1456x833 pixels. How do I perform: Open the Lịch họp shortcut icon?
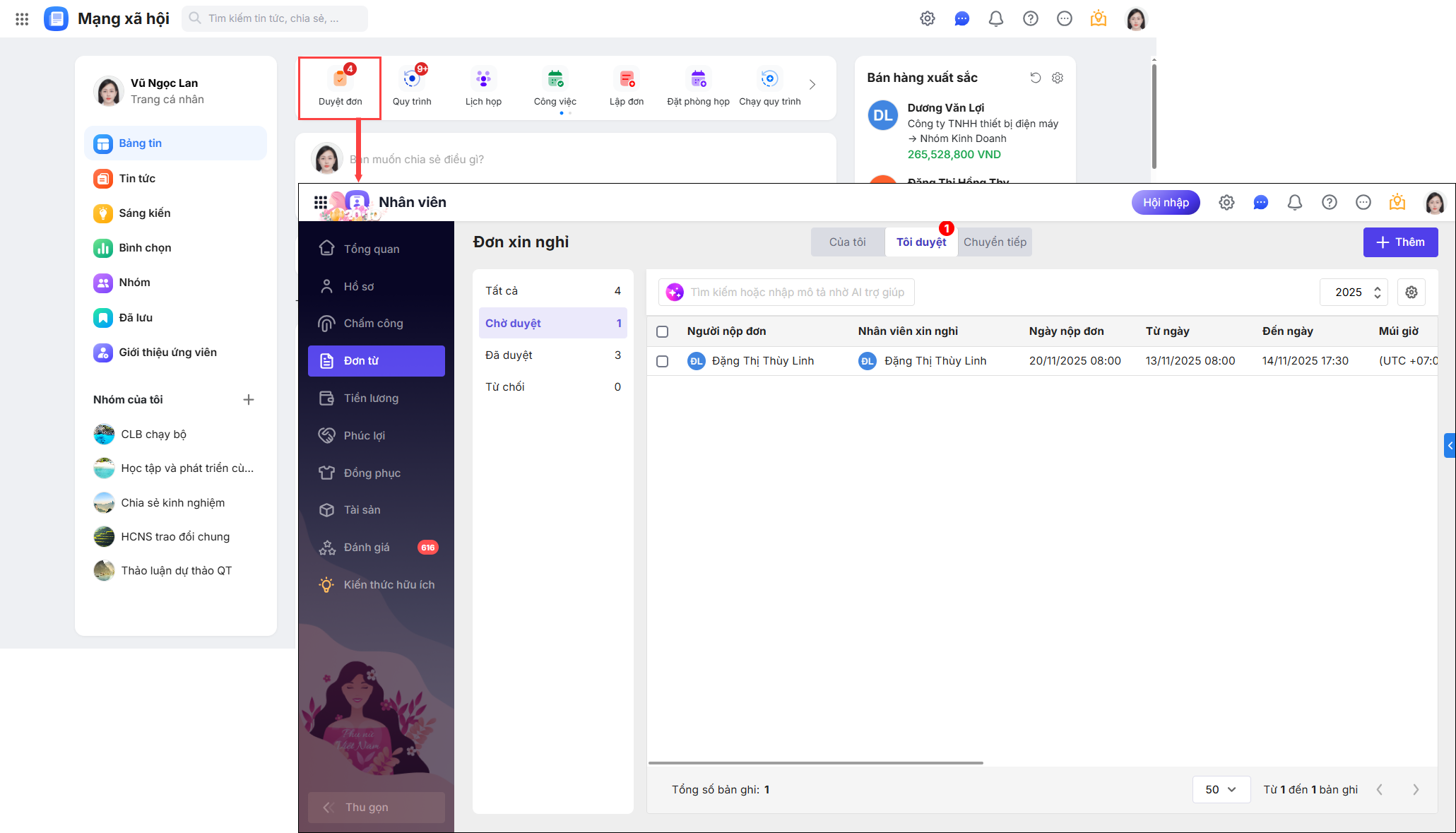[483, 79]
